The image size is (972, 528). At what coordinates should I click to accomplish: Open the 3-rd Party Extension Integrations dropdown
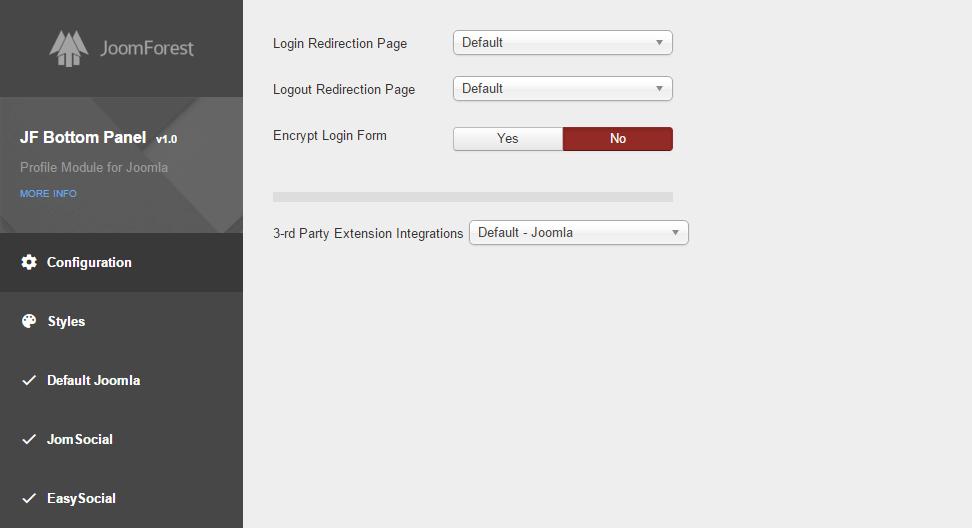point(578,233)
